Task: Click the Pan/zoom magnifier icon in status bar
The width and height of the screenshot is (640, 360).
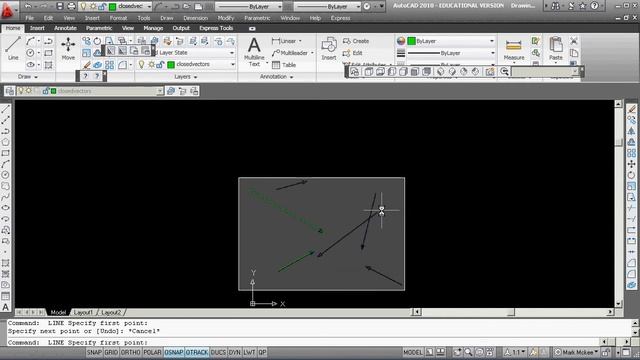Action: pos(468,352)
